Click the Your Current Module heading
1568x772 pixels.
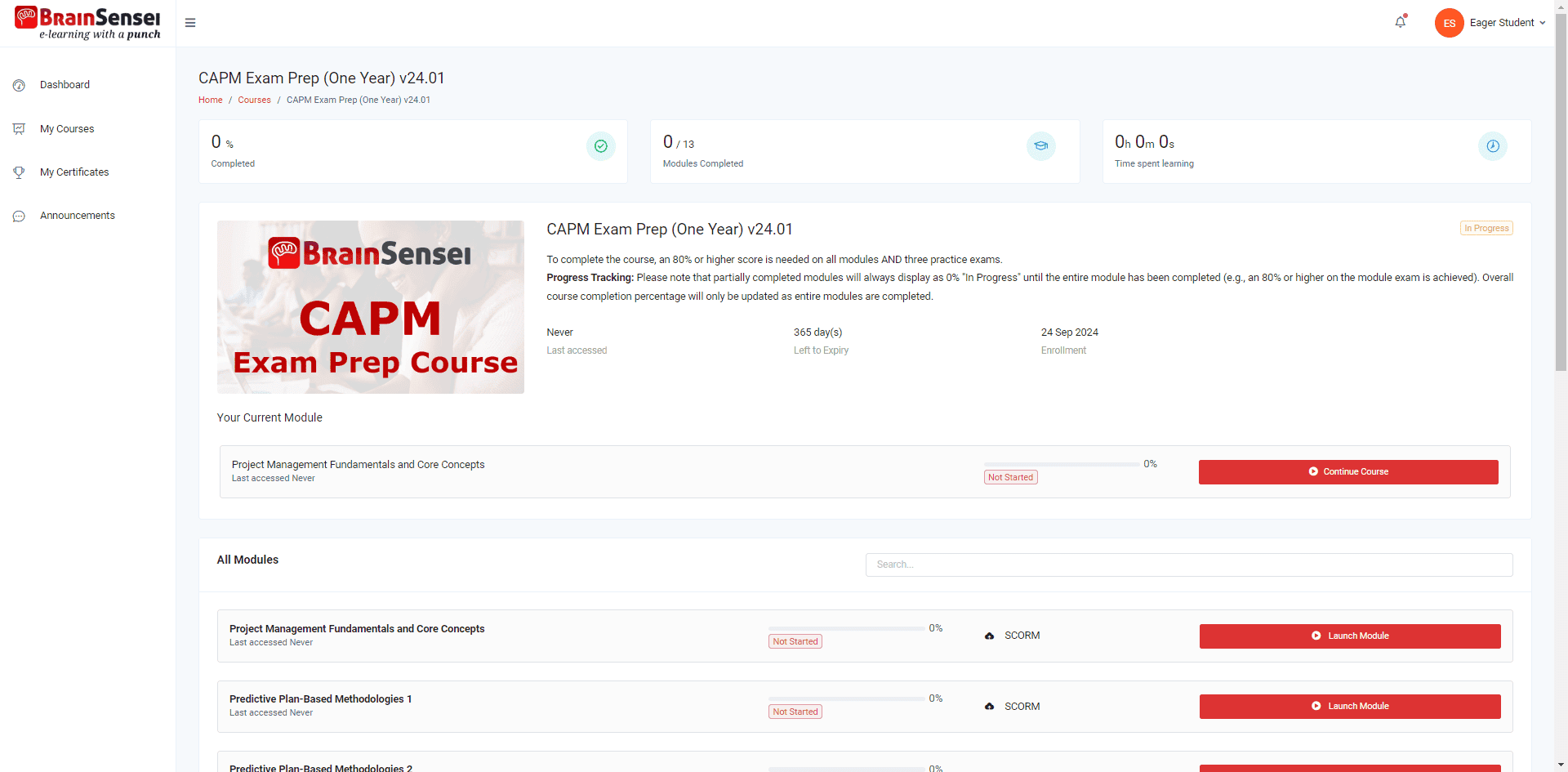click(269, 417)
